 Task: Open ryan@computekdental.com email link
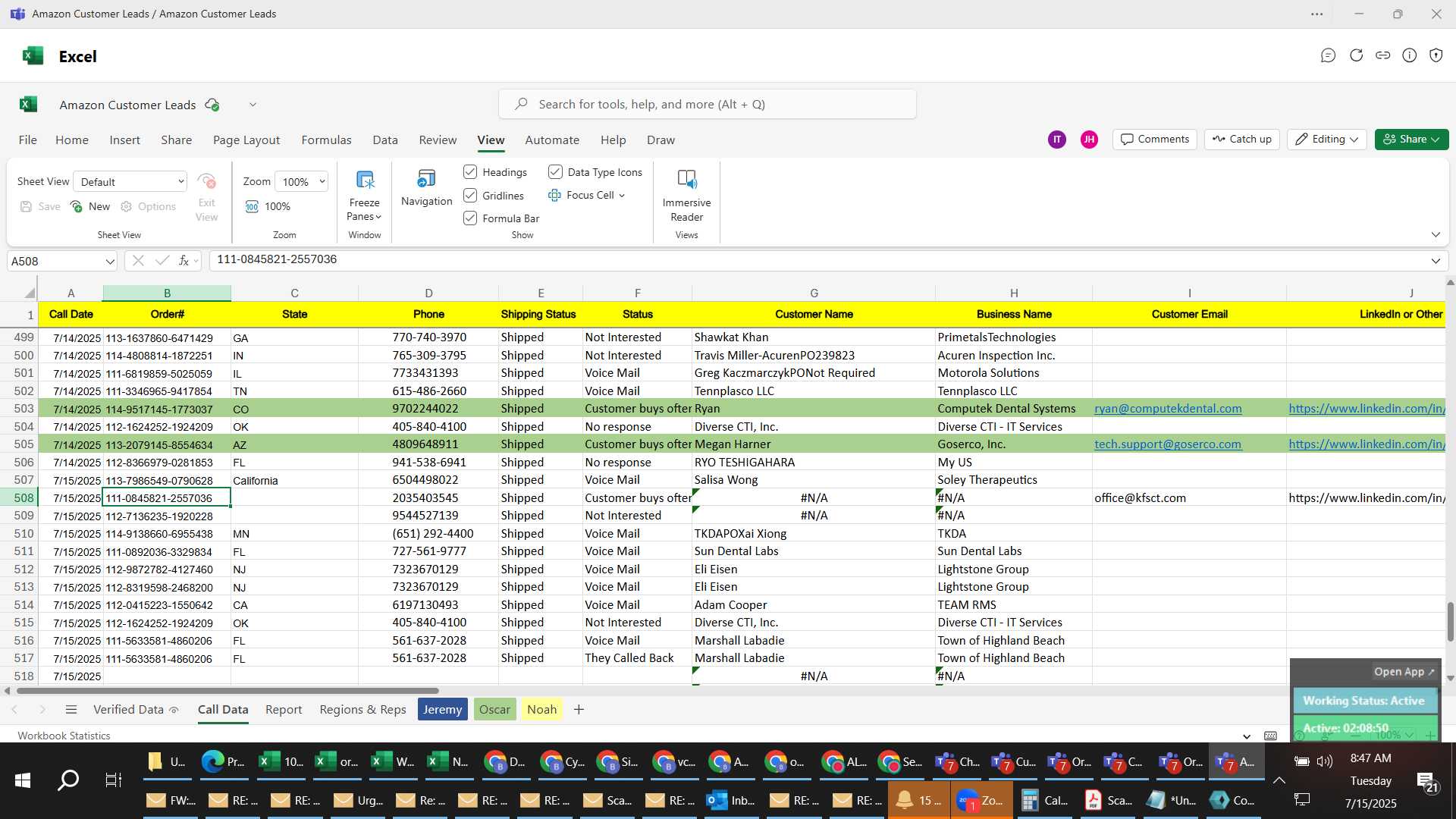click(x=1168, y=409)
